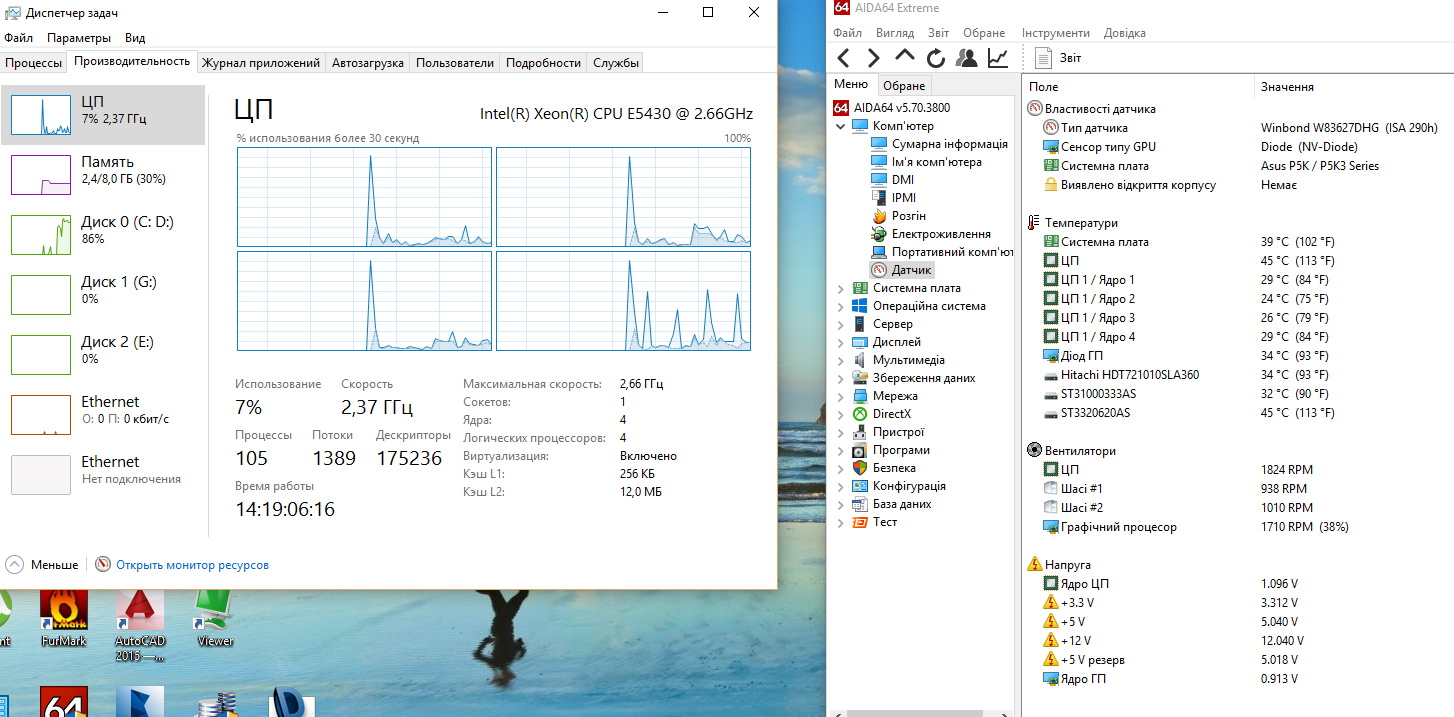Click the AIDA64 forward navigation arrow
1454x717 pixels.
873,58
